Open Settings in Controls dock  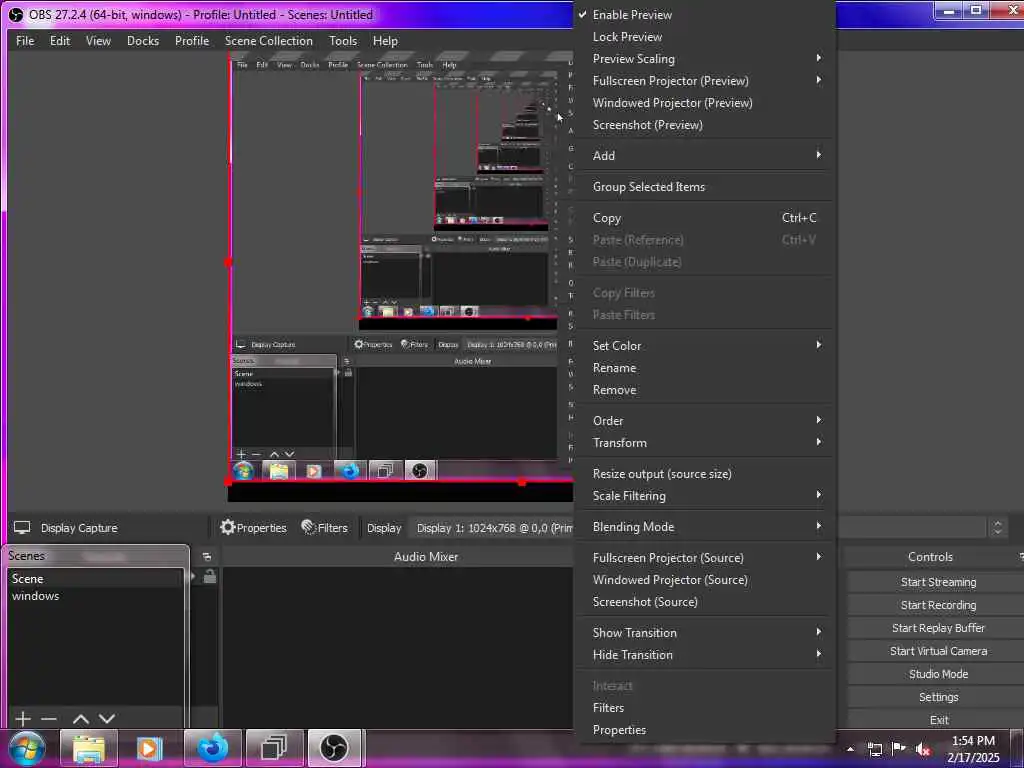[x=938, y=697]
